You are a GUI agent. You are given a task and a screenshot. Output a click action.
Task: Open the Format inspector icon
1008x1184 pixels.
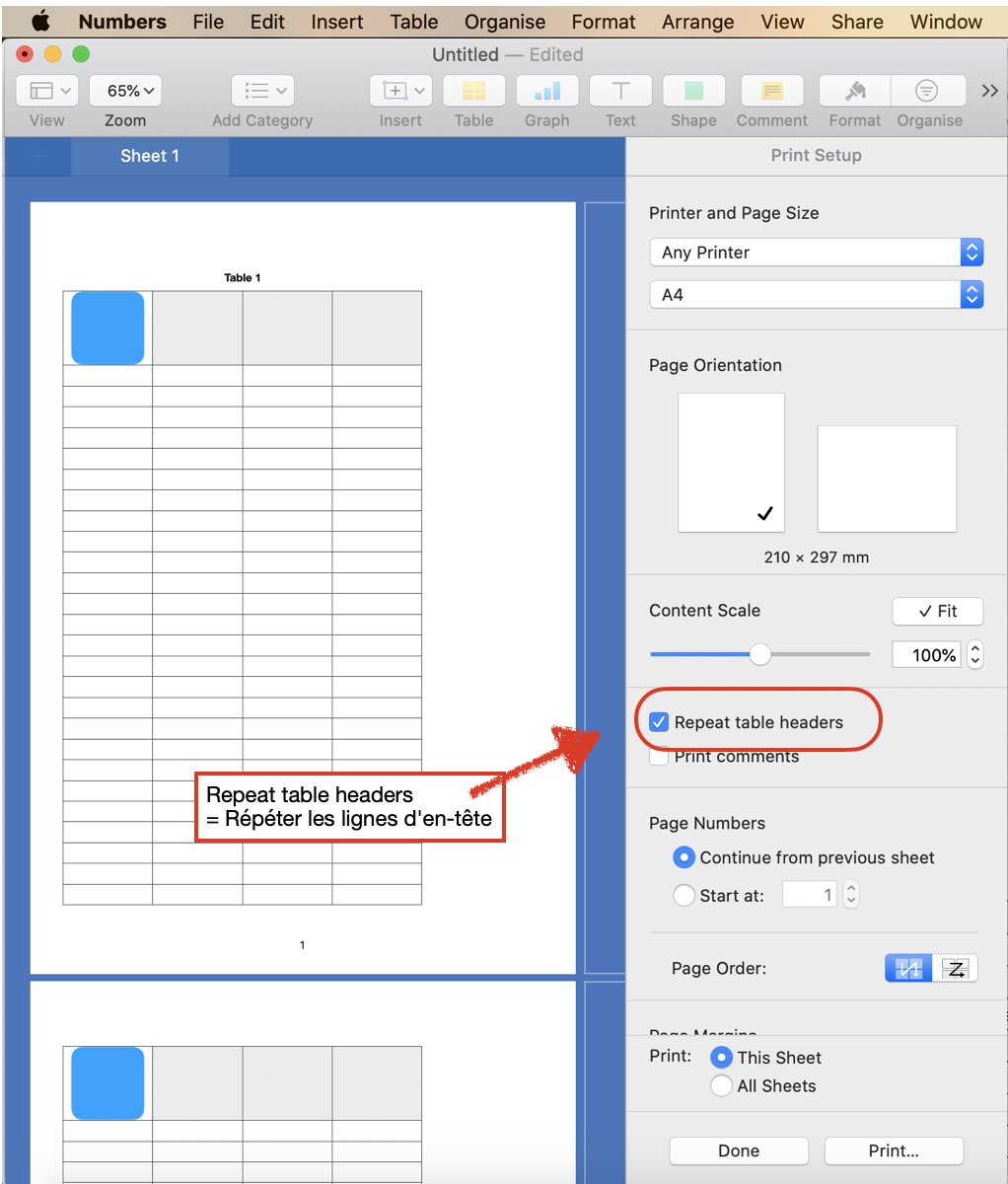click(x=855, y=91)
